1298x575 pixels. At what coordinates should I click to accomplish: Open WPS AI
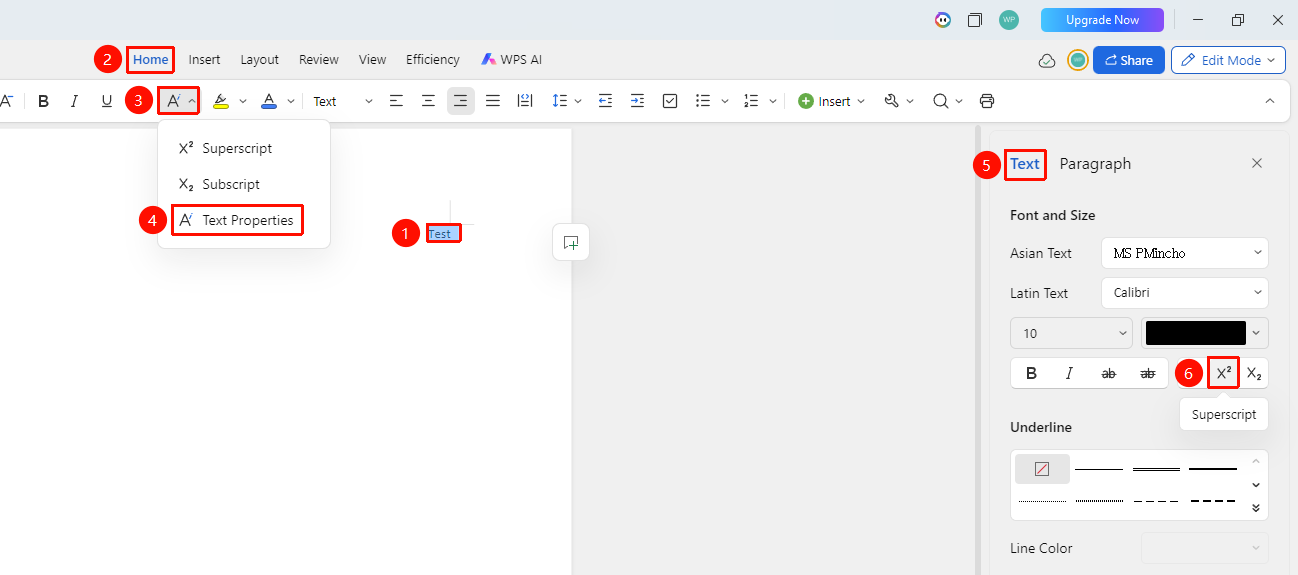tap(511, 60)
